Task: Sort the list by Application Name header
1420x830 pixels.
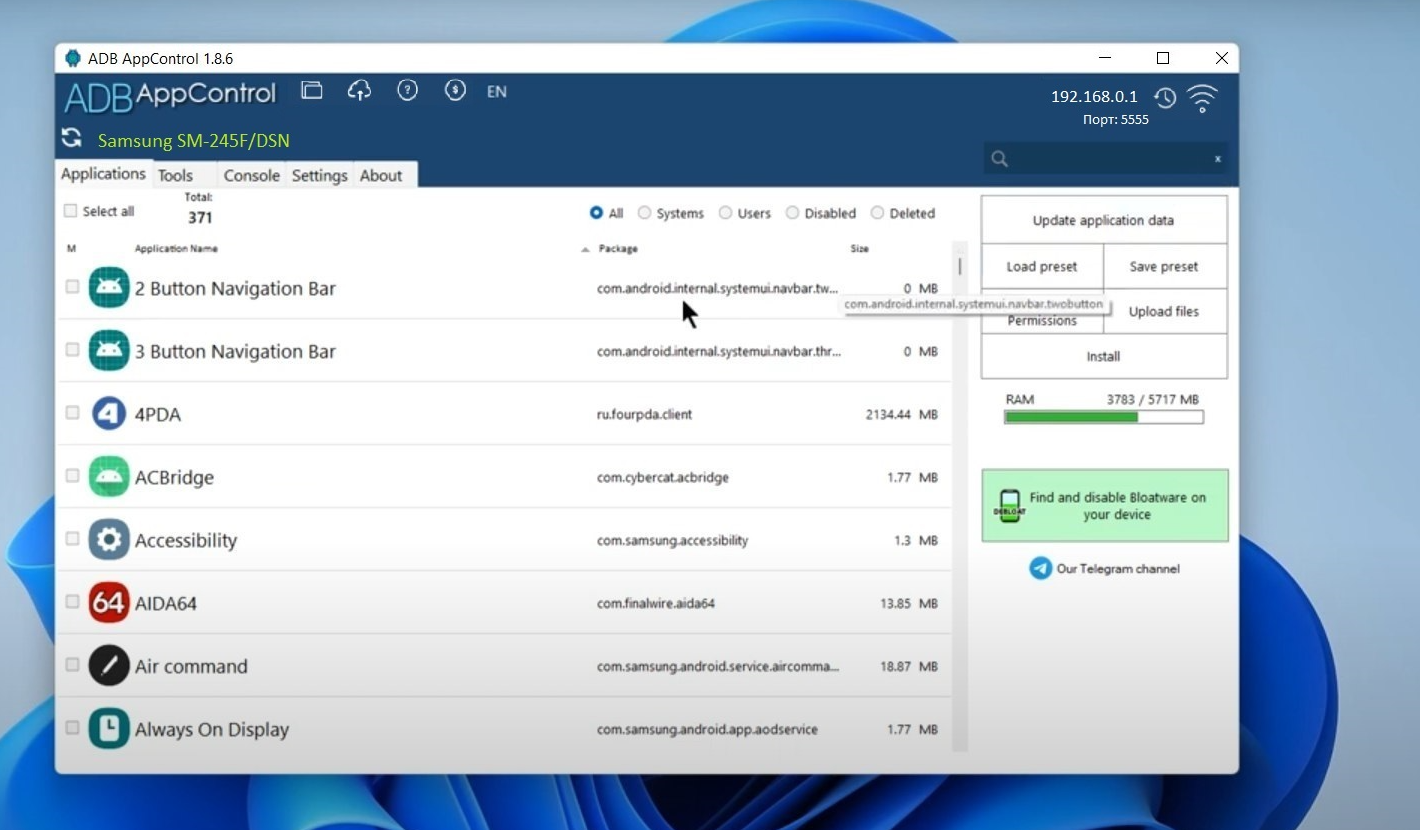Action: point(176,249)
